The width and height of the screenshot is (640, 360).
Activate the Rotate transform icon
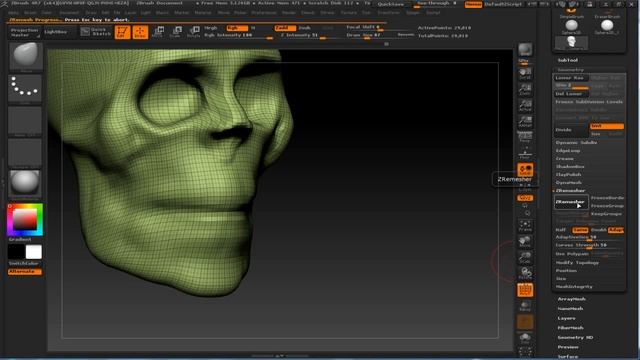tap(193, 32)
